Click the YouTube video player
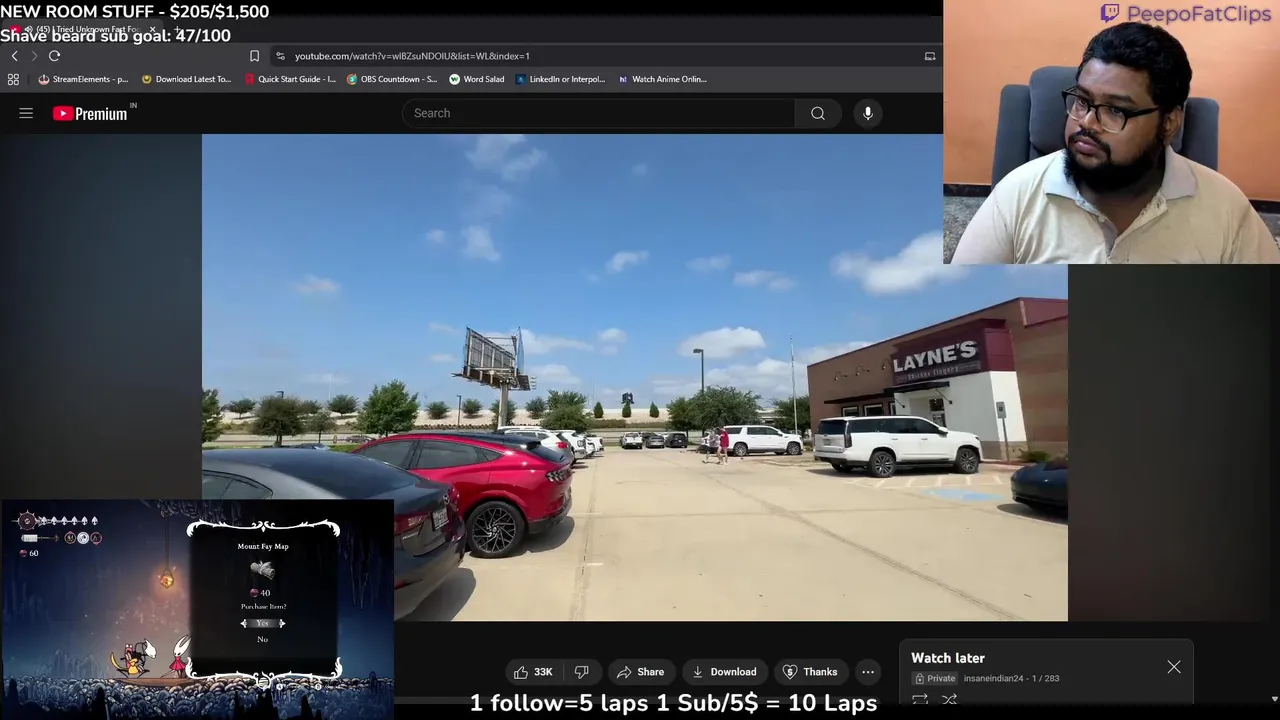The image size is (1280, 720). pos(634,378)
